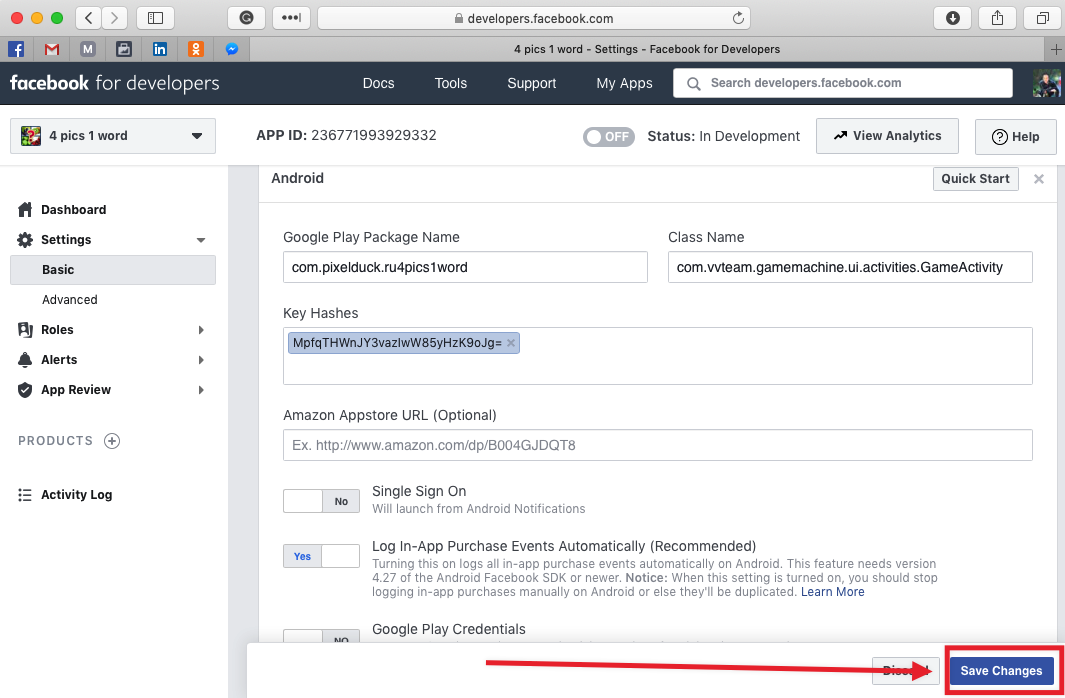Click the APP ID number
Image resolution: width=1065 pixels, height=698 pixels.
[x=374, y=135]
